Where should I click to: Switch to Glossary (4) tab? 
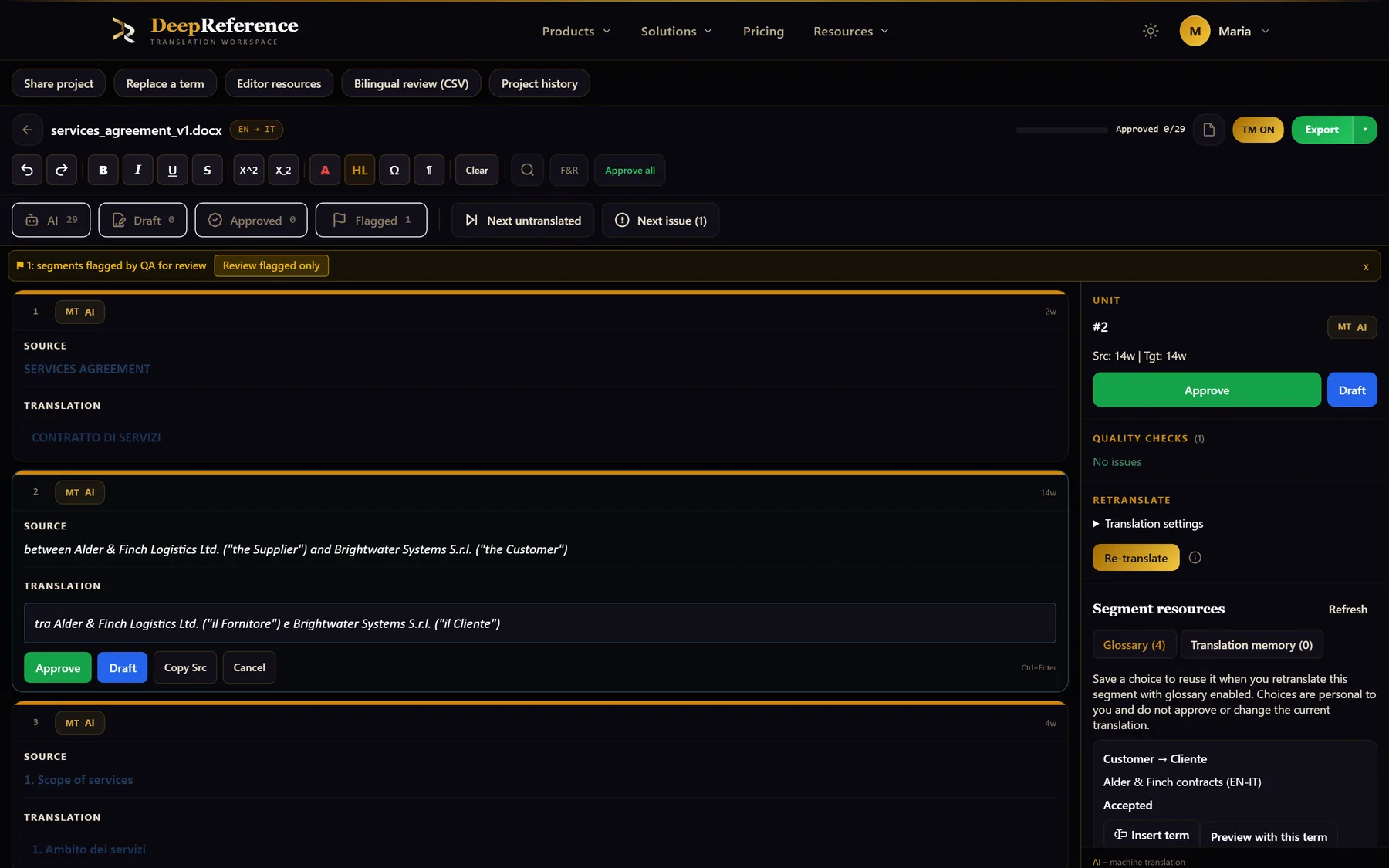(1134, 645)
